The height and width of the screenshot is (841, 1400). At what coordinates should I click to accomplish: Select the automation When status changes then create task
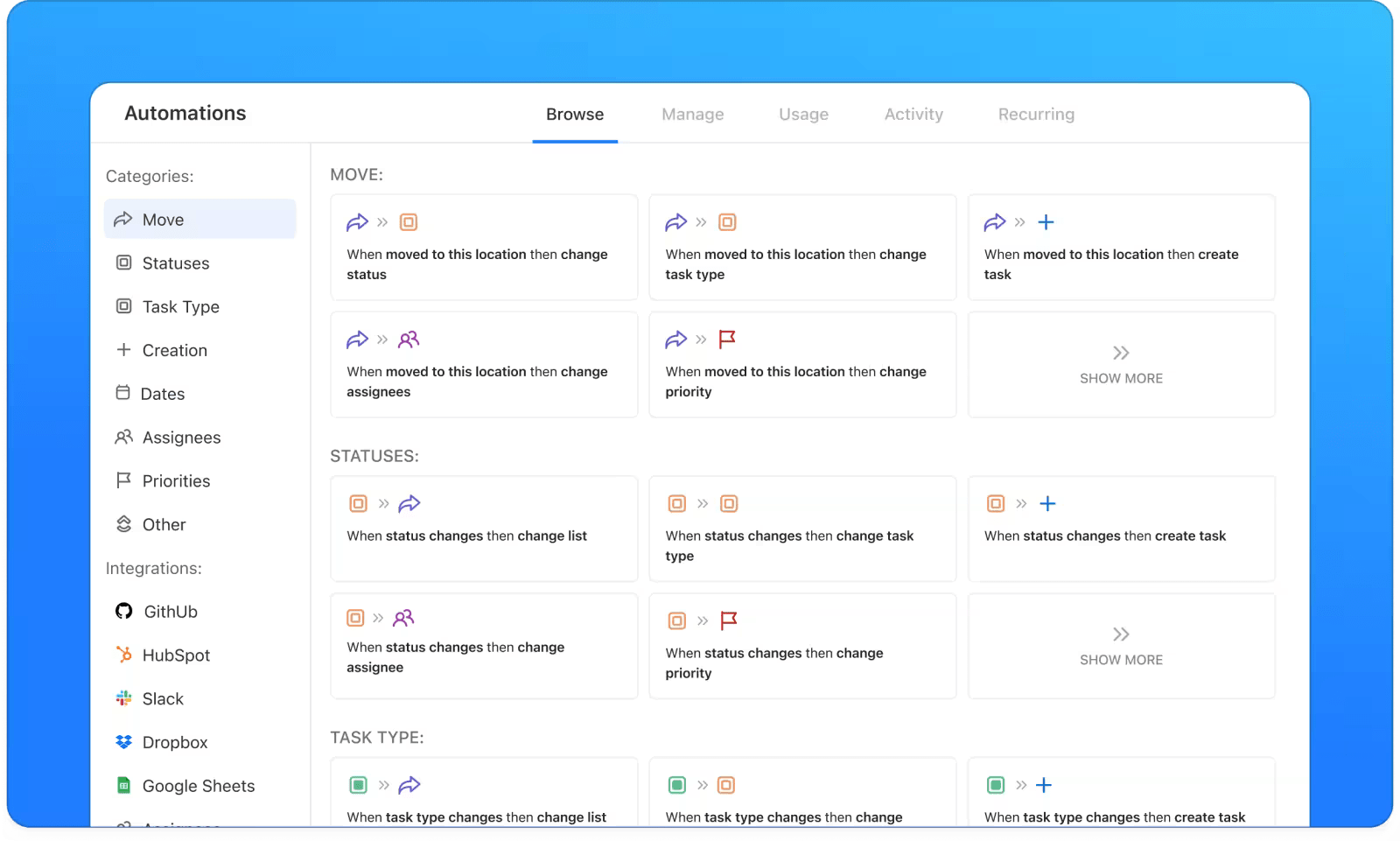pos(1121,529)
